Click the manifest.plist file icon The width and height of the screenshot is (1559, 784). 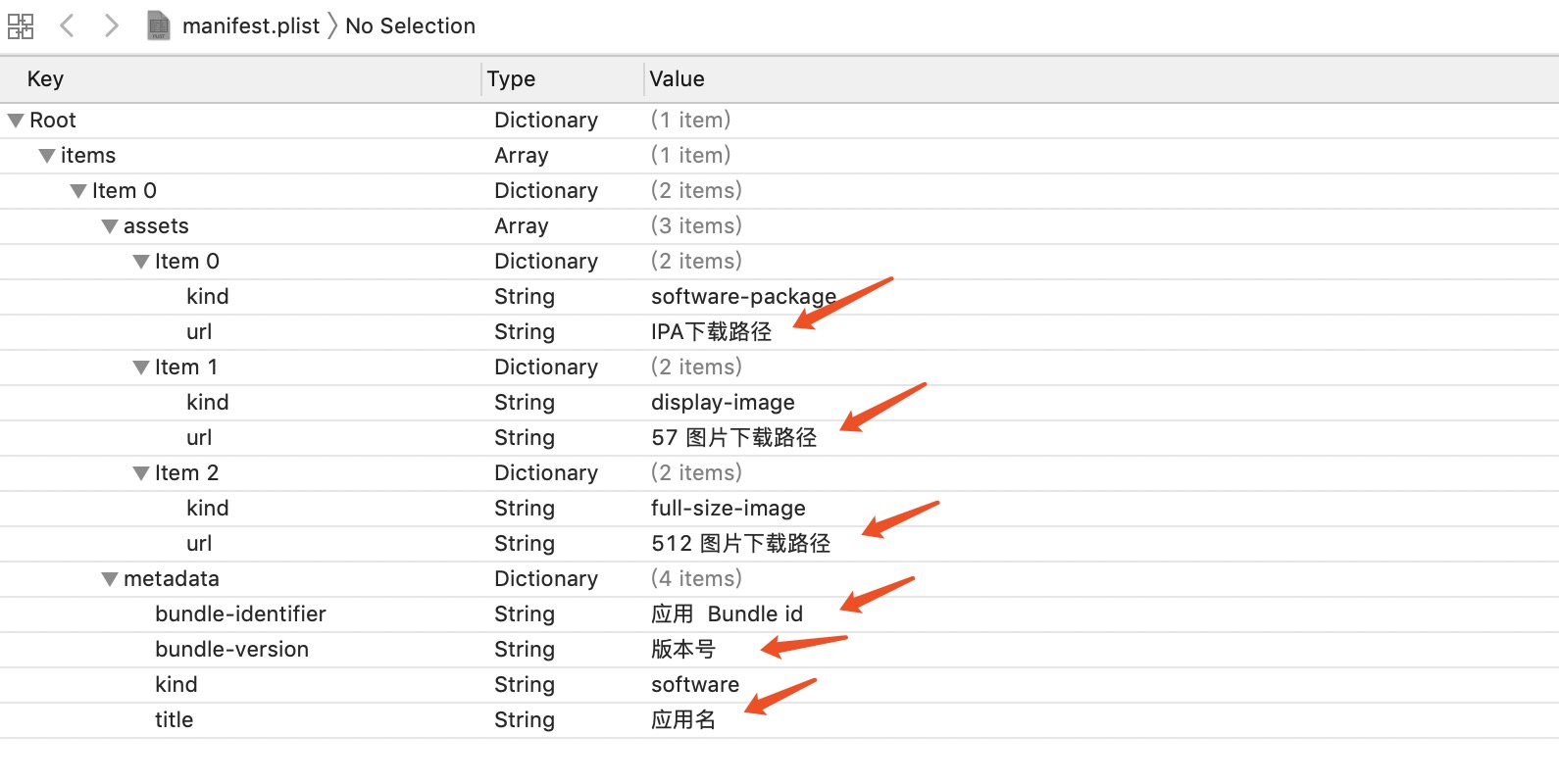click(158, 25)
